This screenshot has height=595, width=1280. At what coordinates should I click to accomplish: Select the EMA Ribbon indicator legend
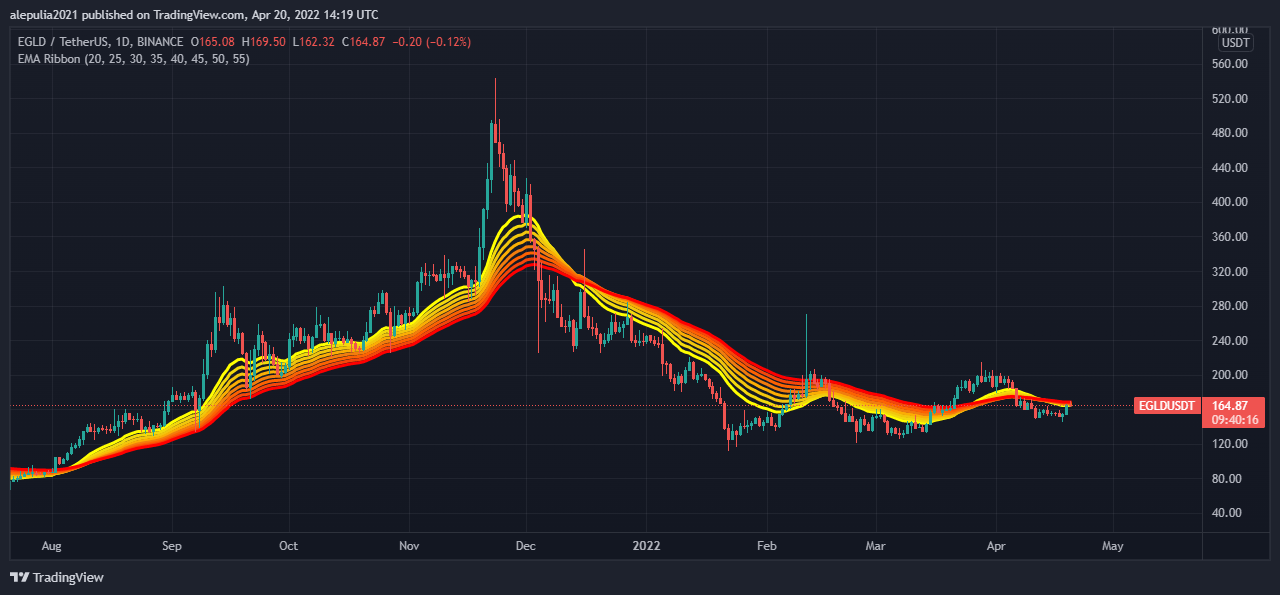coord(134,59)
